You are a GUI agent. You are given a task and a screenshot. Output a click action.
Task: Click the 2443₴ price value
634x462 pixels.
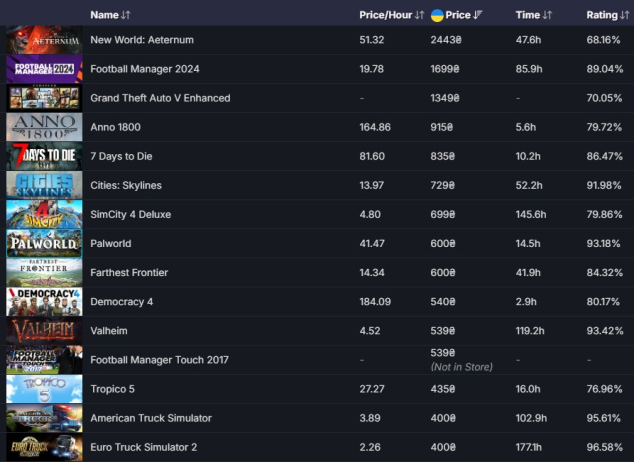click(x=446, y=40)
